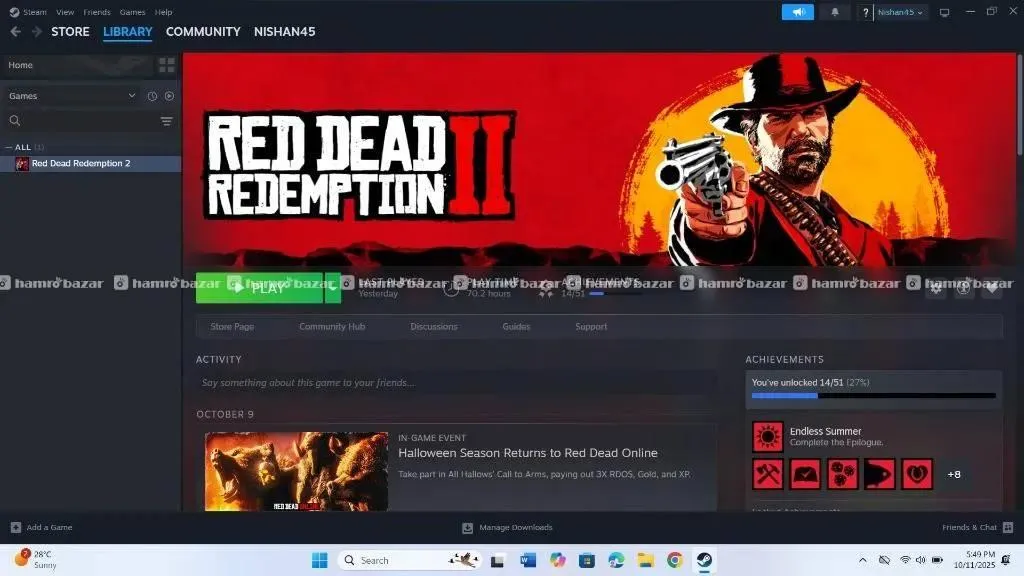Viewport: 1024px width, 576px height.
Task: Open game settings gear icon
Action: click(x=936, y=289)
